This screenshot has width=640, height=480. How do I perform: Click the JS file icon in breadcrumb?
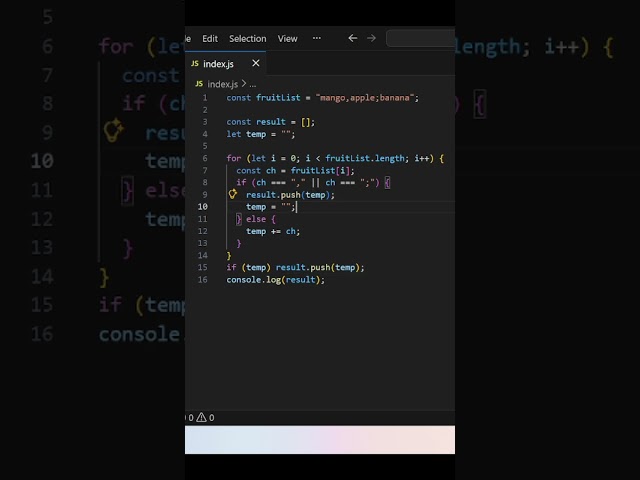pyautogui.click(x=199, y=84)
